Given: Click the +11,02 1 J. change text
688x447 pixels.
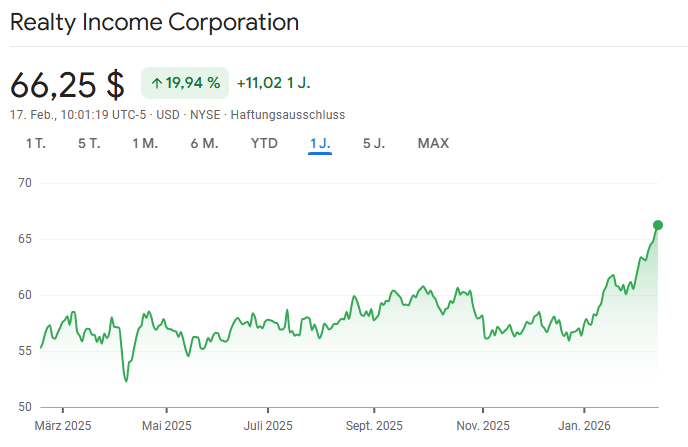Looking at the screenshot, I should tap(273, 83).
